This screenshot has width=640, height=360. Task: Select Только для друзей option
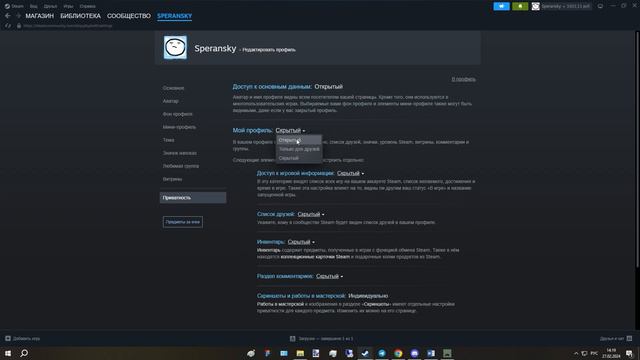(299, 149)
